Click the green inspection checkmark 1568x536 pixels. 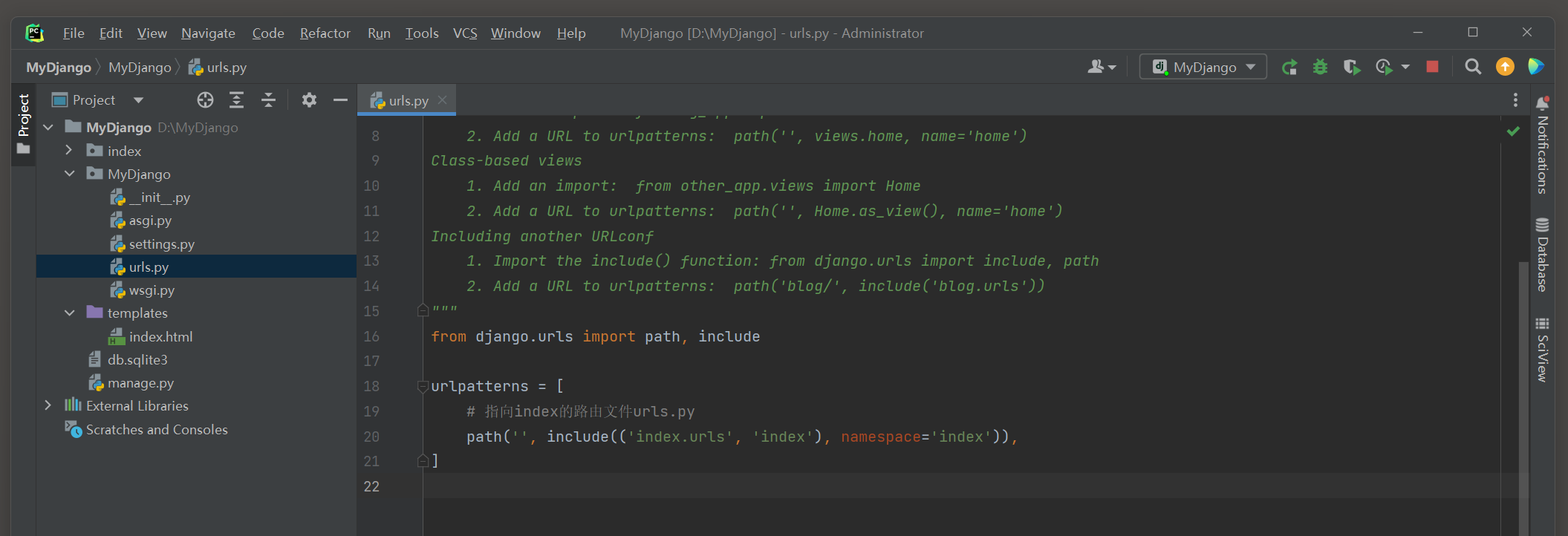pyautogui.click(x=1513, y=131)
